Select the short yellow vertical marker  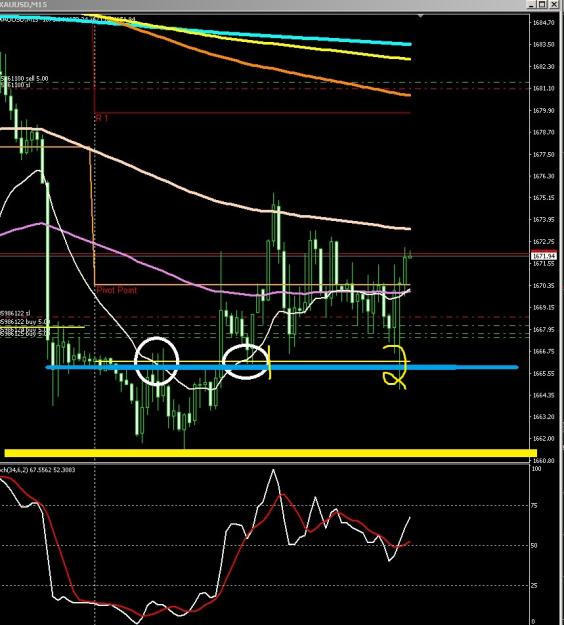[270, 362]
